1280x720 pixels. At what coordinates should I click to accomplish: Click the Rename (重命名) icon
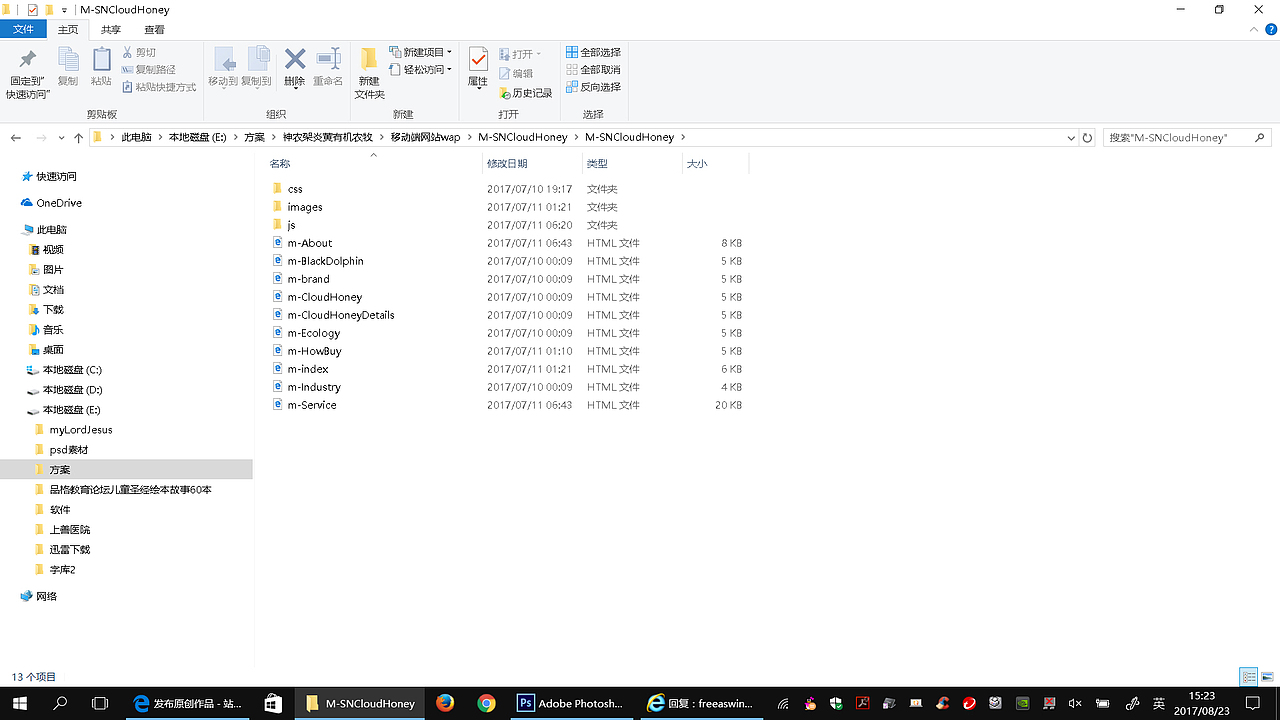(x=328, y=60)
